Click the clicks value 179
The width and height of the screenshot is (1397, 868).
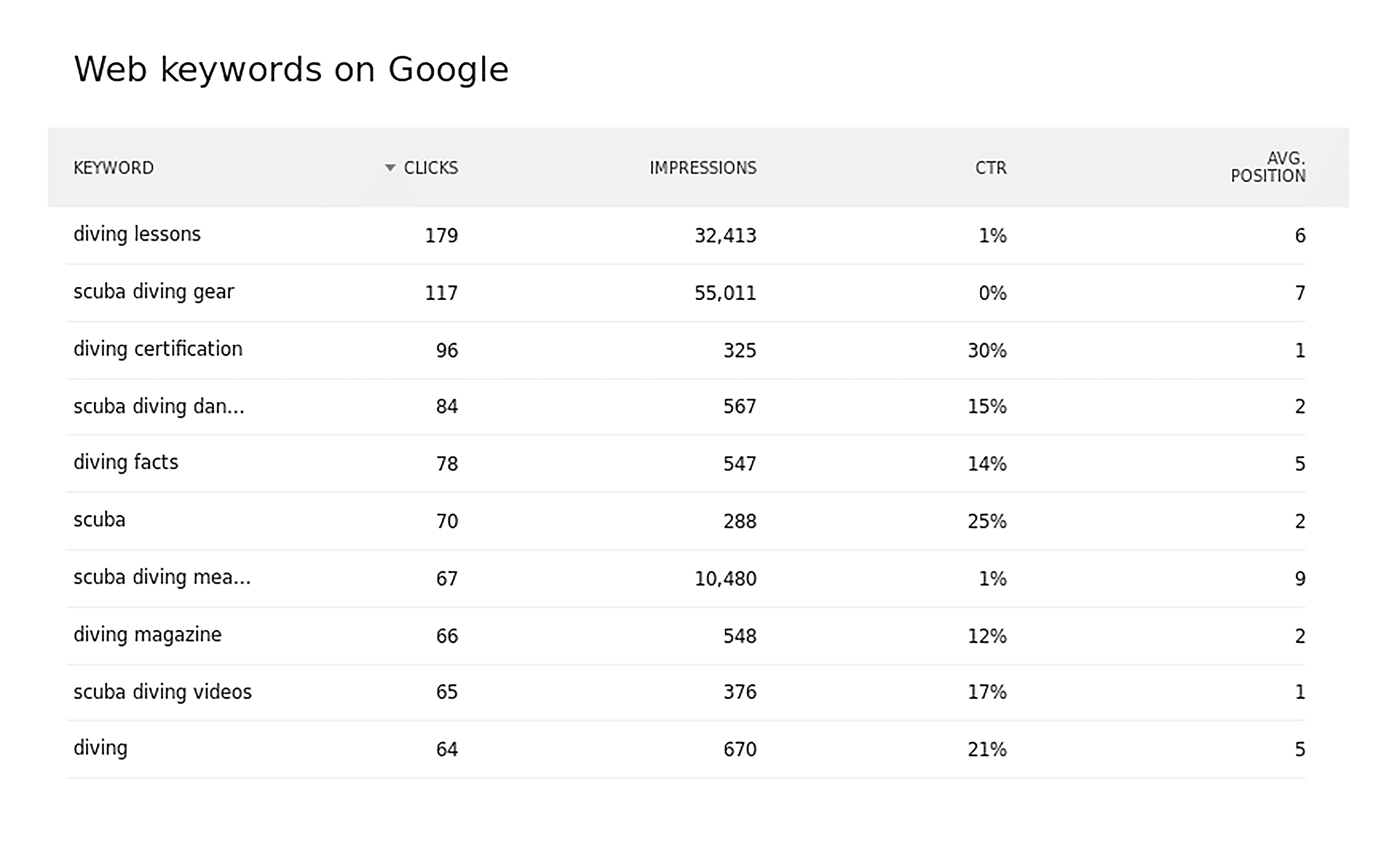pos(441,235)
